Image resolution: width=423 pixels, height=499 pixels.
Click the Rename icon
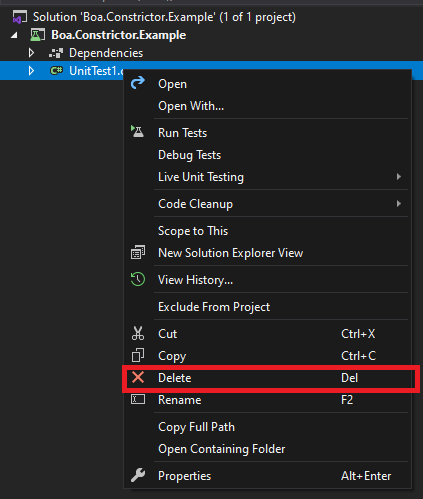tap(138, 399)
